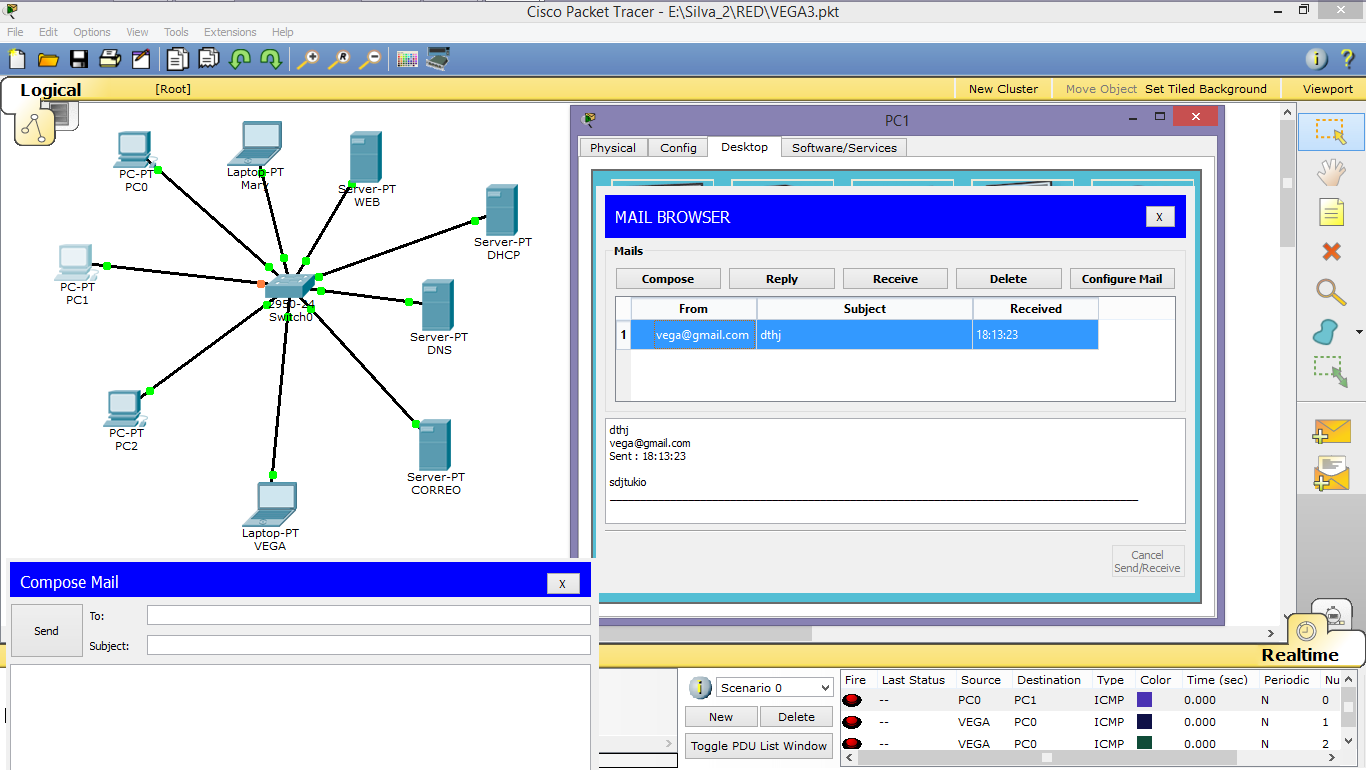Open the network information icon
The image size is (1366, 770).
point(1317,59)
